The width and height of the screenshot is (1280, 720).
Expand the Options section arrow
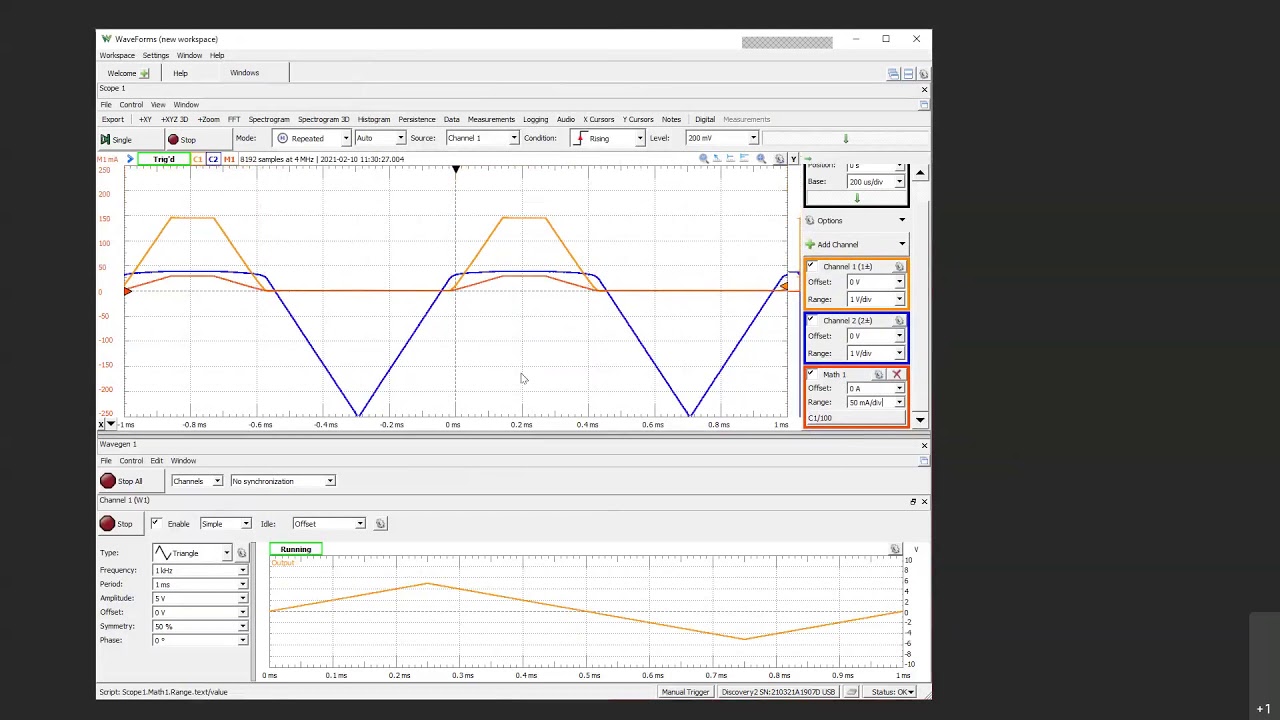(x=902, y=221)
